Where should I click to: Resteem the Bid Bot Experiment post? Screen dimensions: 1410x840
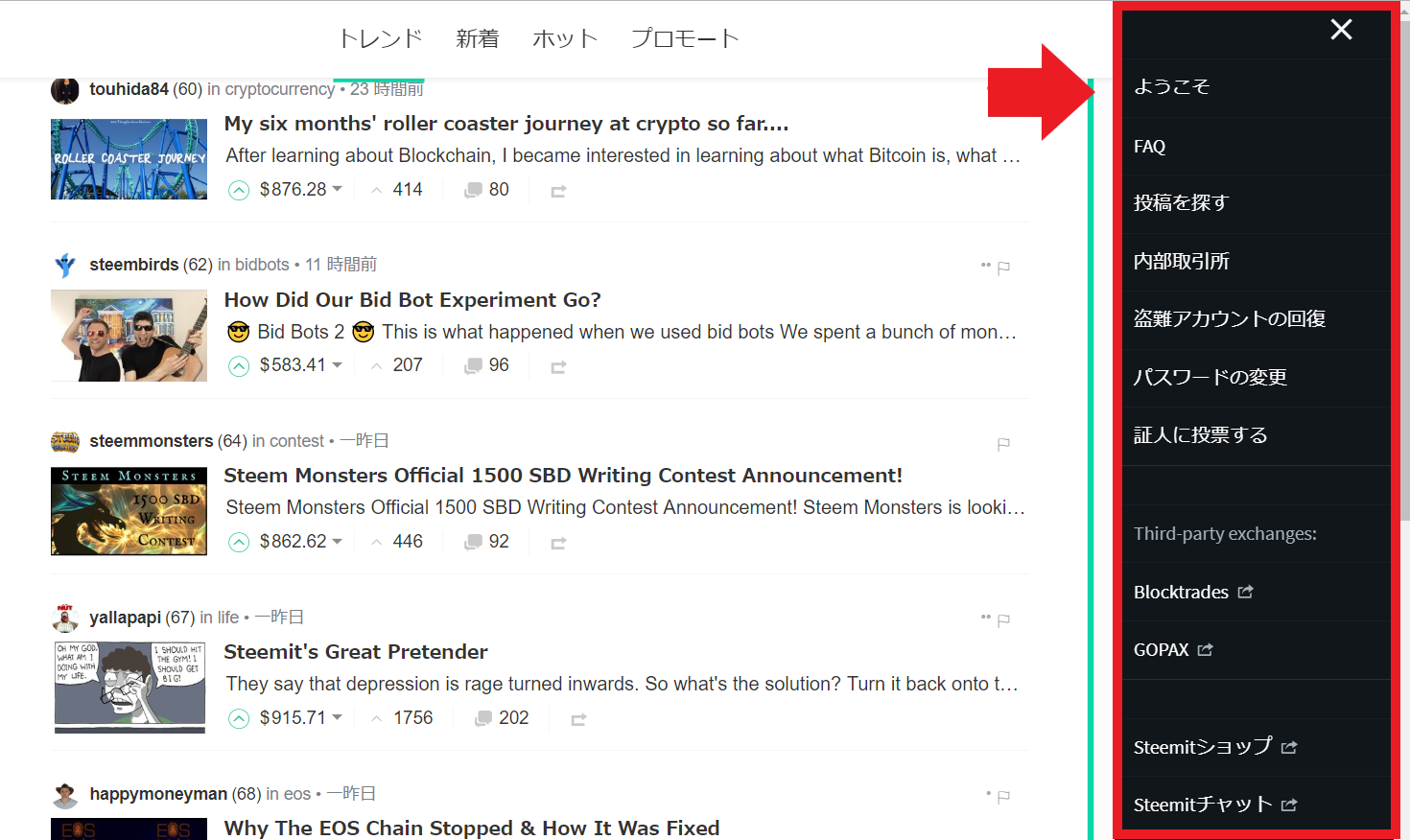click(558, 367)
